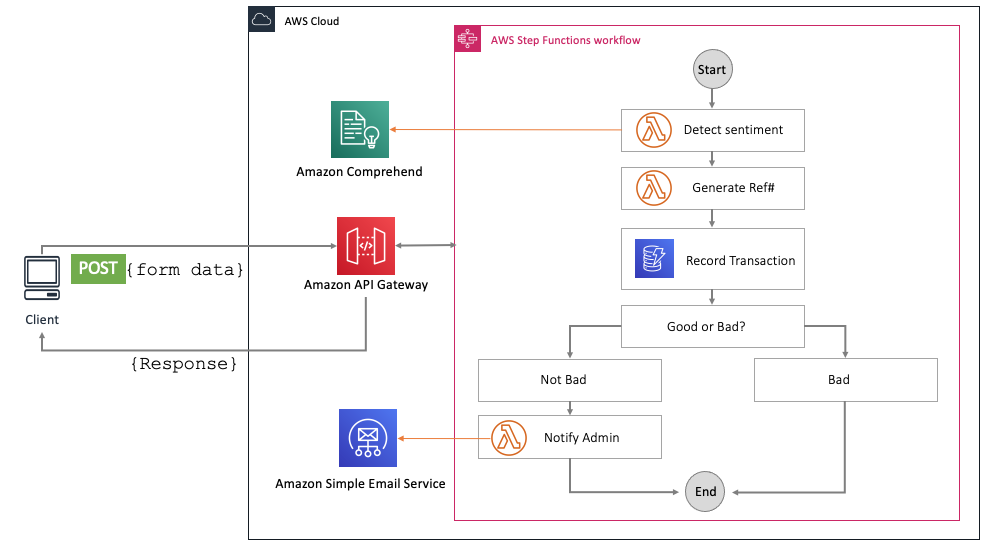Click the Detect sentiment label
The height and width of the screenshot is (544, 983).
coord(733,130)
